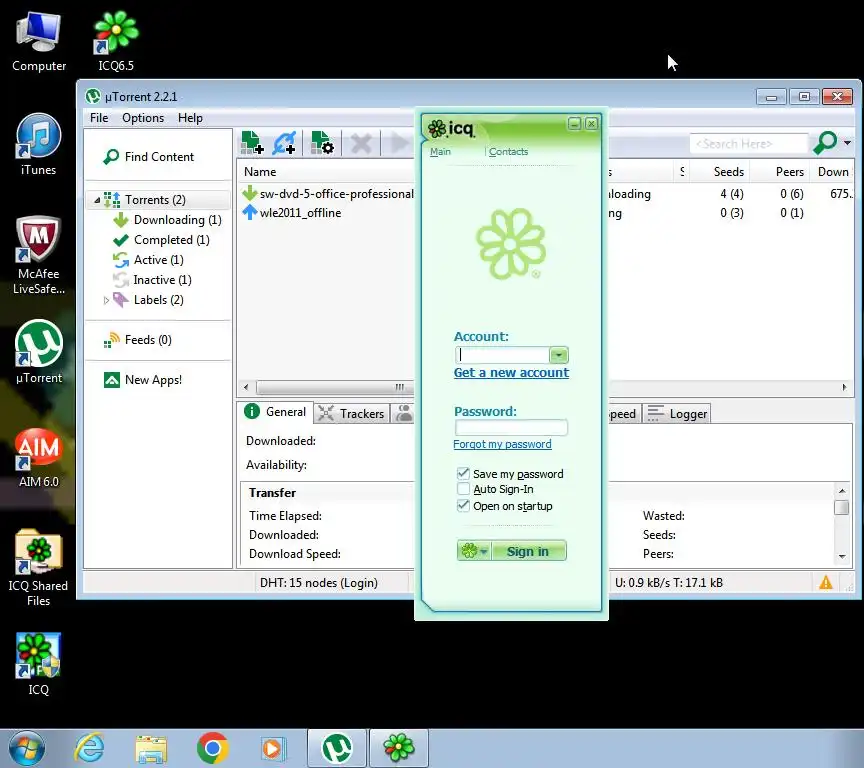The image size is (864, 768).
Task: Click the ICQ Sign in button
Action: [x=528, y=551]
